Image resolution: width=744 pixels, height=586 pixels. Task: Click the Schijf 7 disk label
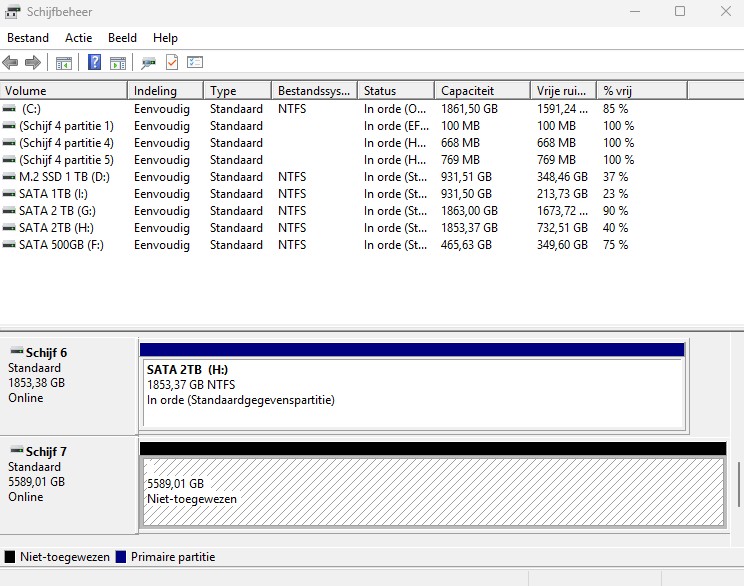coord(46,451)
